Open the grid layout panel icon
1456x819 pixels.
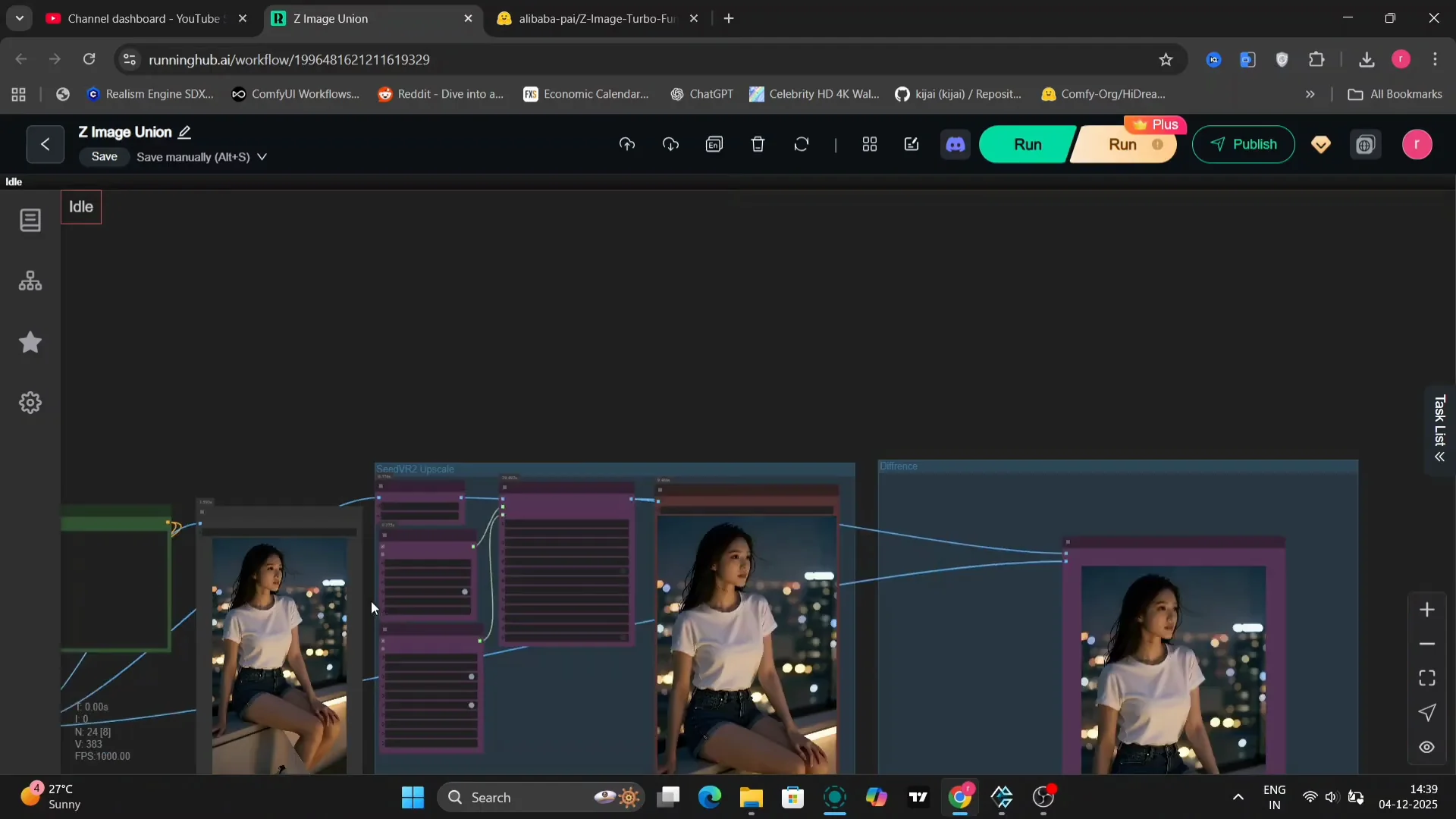pos(870,144)
